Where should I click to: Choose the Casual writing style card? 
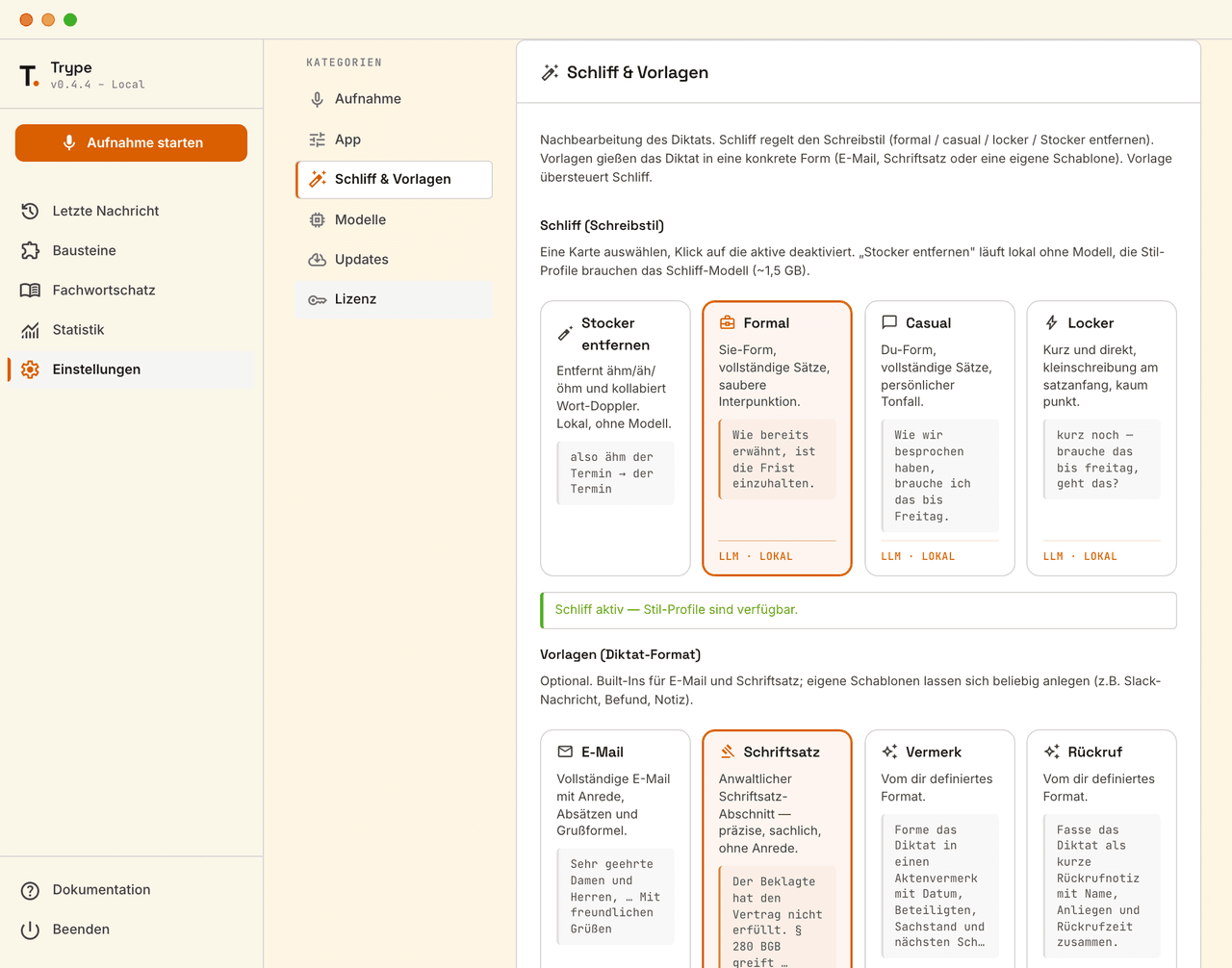tap(939, 438)
